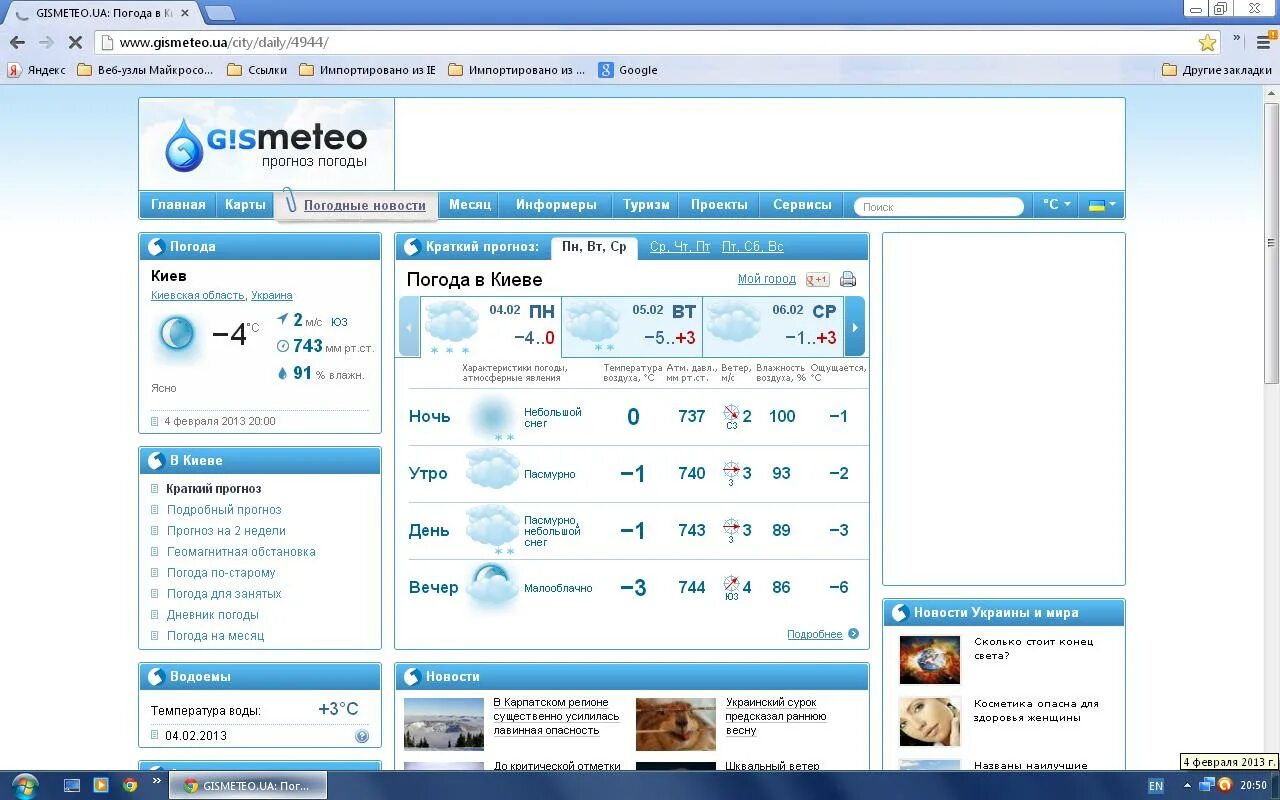Screen dimensions: 1280x800
Task: Open Украинский сурок news thumbnail
Action: 676,724
